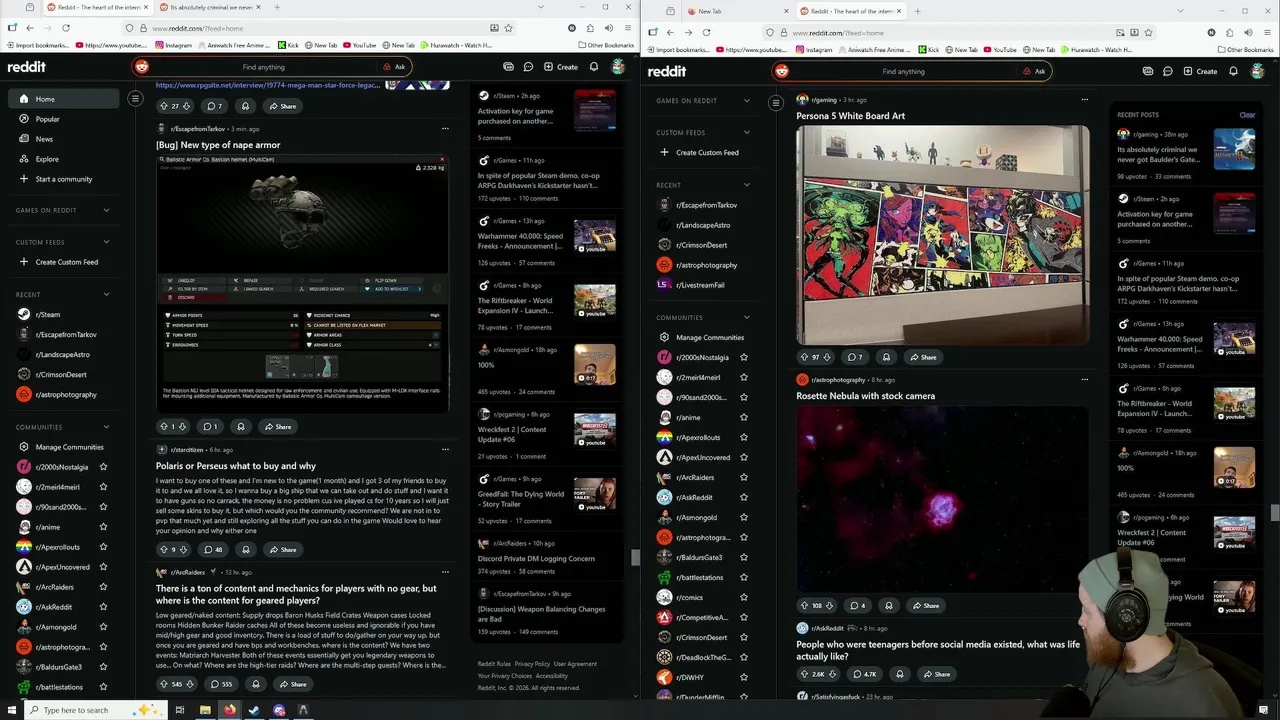
Task: Collapse Games on Reddit section in left window
Action: [x=106, y=210]
